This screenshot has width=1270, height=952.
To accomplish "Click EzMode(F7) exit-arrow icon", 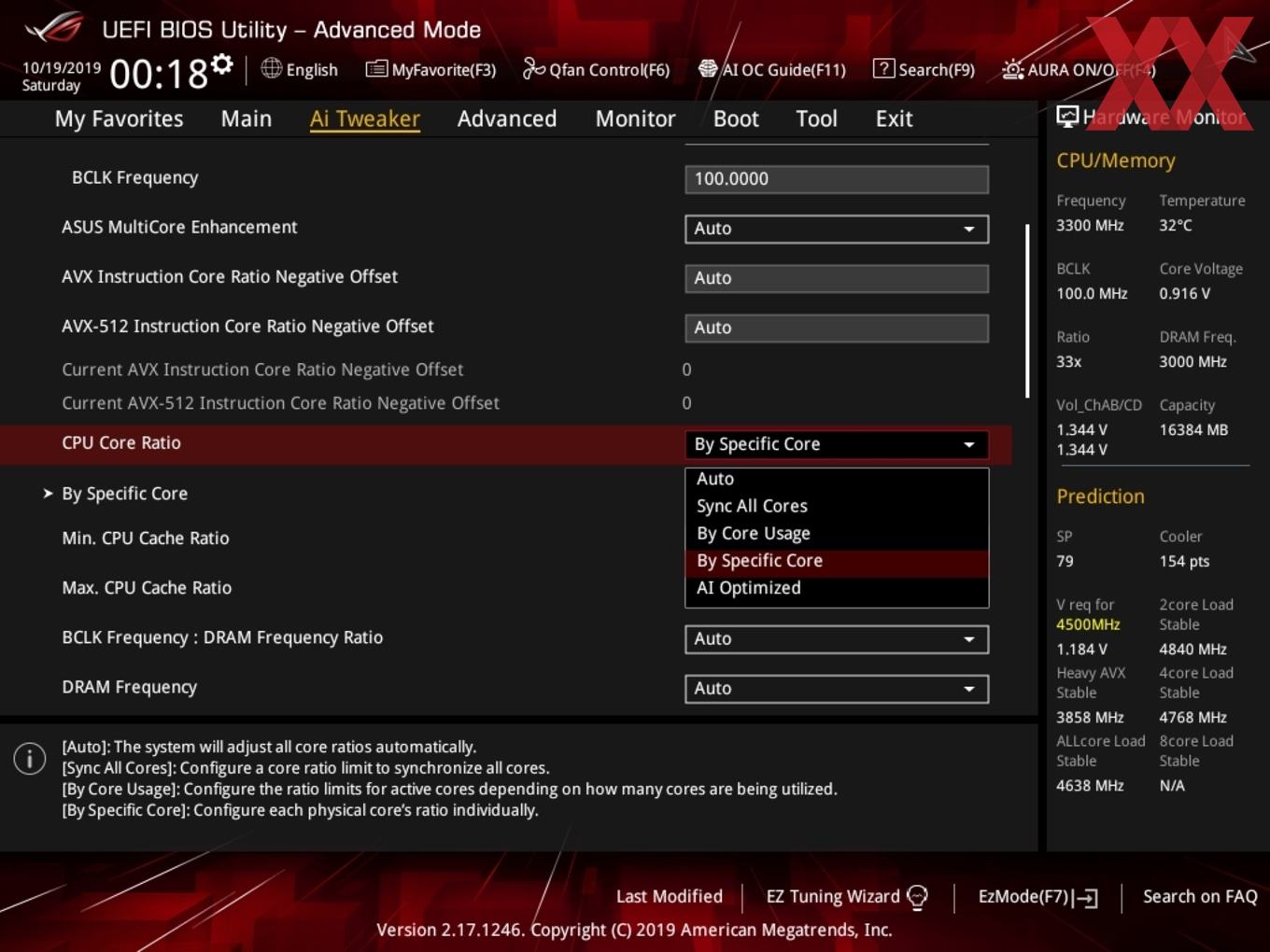I will (x=1086, y=898).
